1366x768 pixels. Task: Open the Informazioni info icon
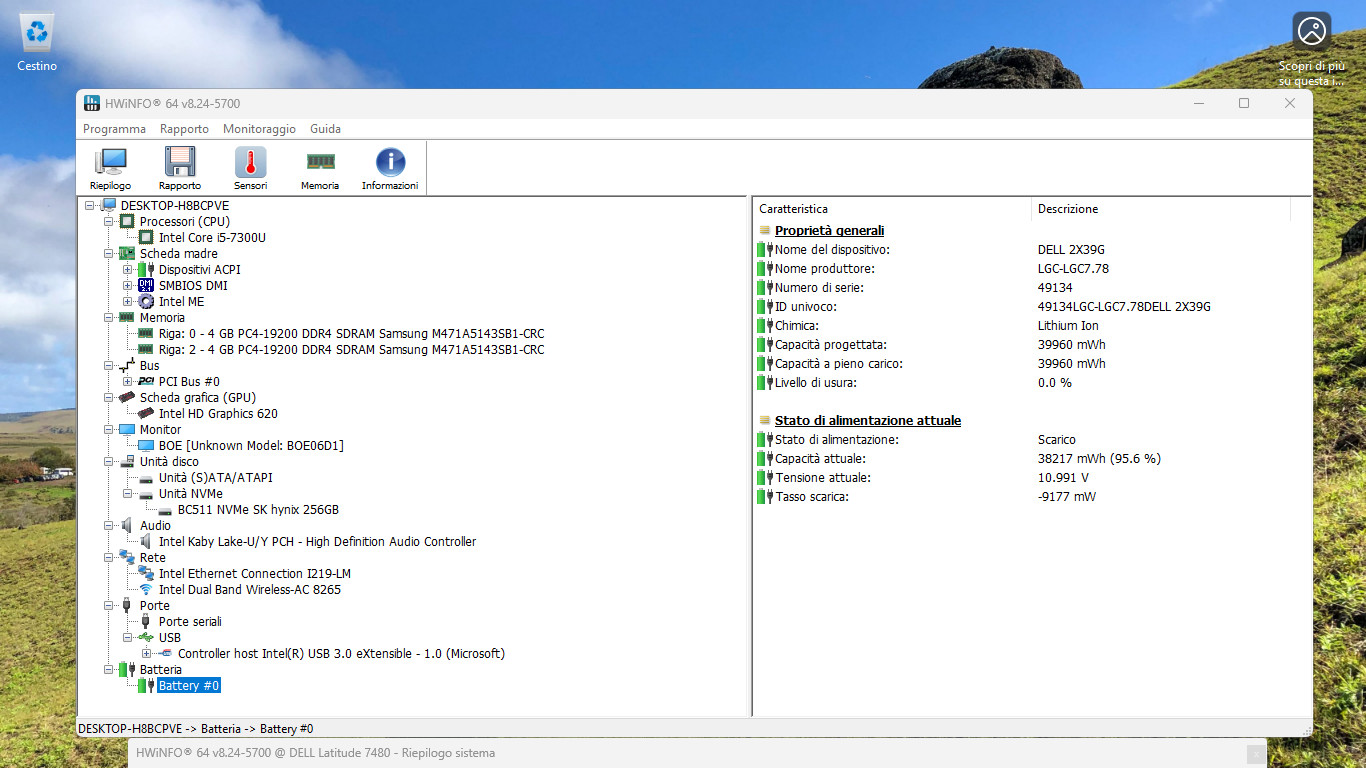pos(390,168)
